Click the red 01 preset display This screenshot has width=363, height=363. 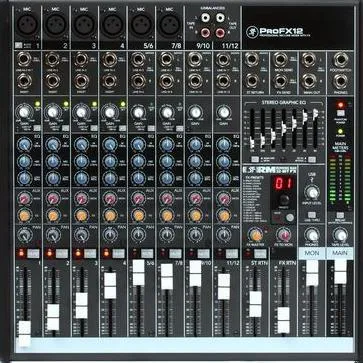[284, 183]
